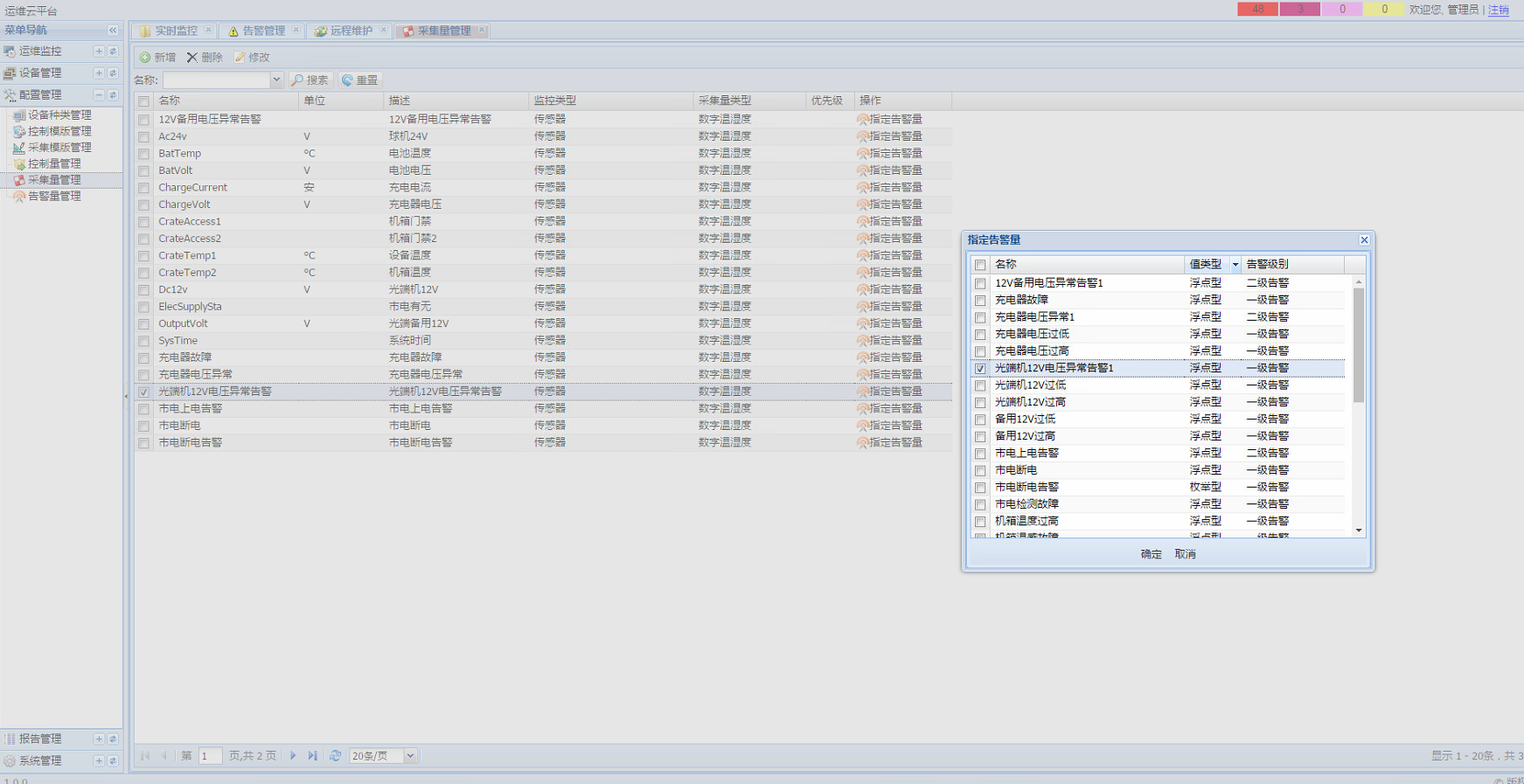Collapse the 菜单导航 sidebar panel
The height and width of the screenshot is (784, 1524).
113,30
